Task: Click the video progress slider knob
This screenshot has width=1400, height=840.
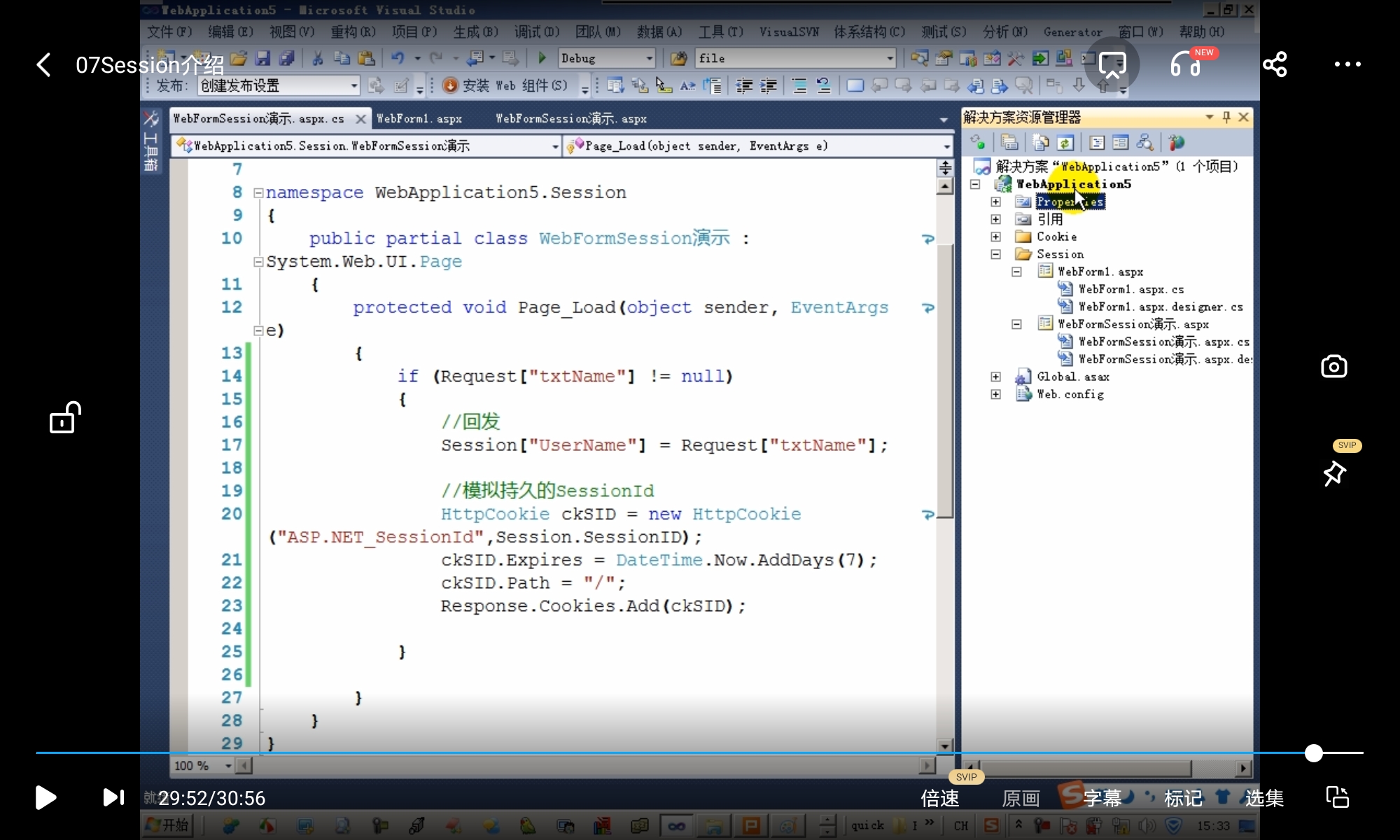Action: tap(1314, 752)
